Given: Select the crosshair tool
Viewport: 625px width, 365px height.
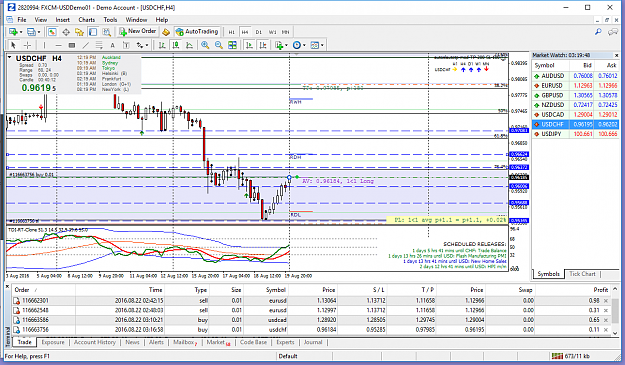Looking at the screenshot, I should click(27, 45).
